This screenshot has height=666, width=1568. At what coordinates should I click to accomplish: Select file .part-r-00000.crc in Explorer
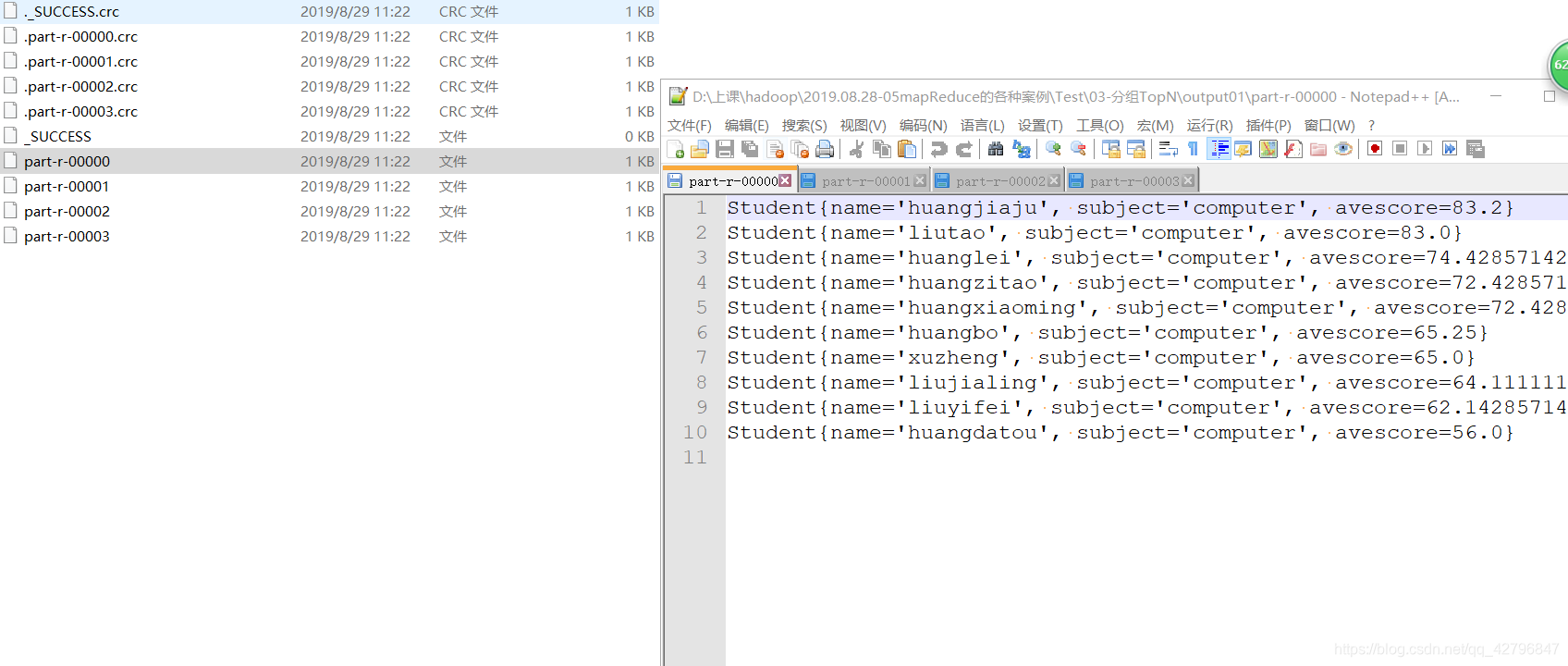[x=329, y=36]
